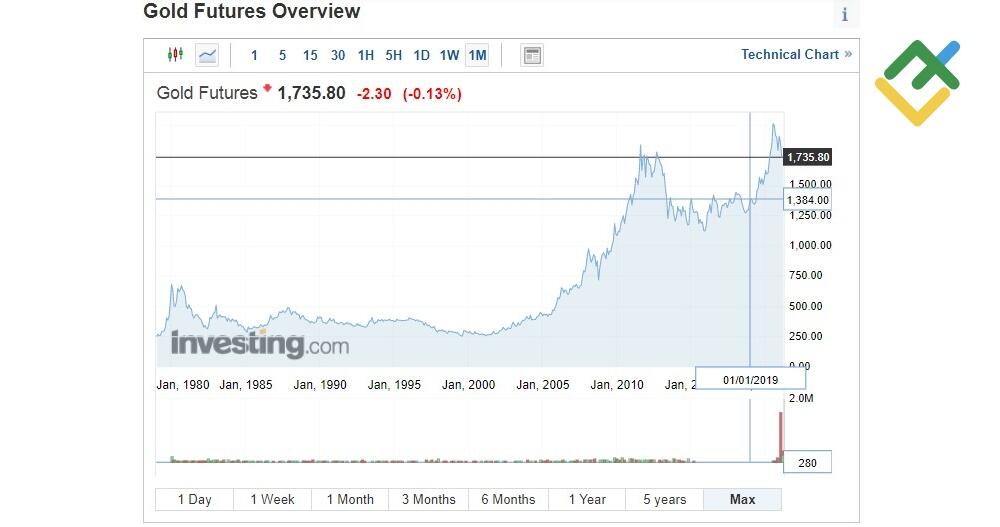This screenshot has width=1000, height=527.
Task: Click the info icon beside Gold Futures Overview
Action: [x=845, y=14]
